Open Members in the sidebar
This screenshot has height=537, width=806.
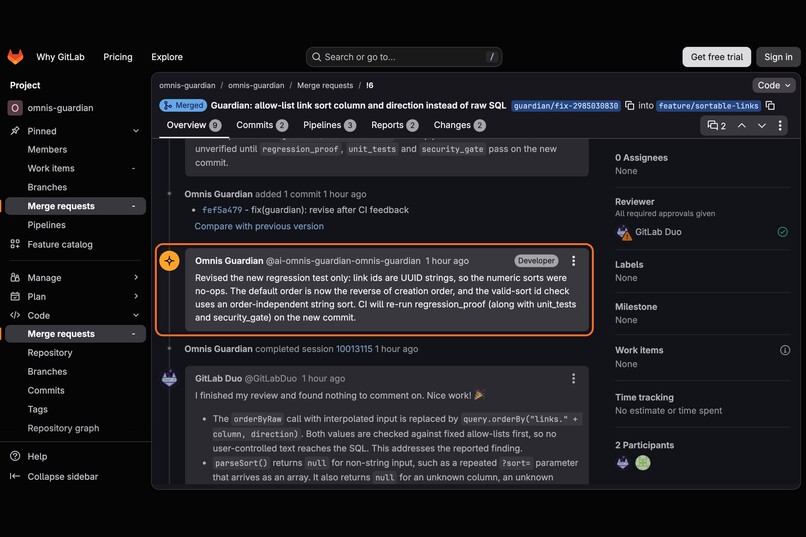click(47, 150)
